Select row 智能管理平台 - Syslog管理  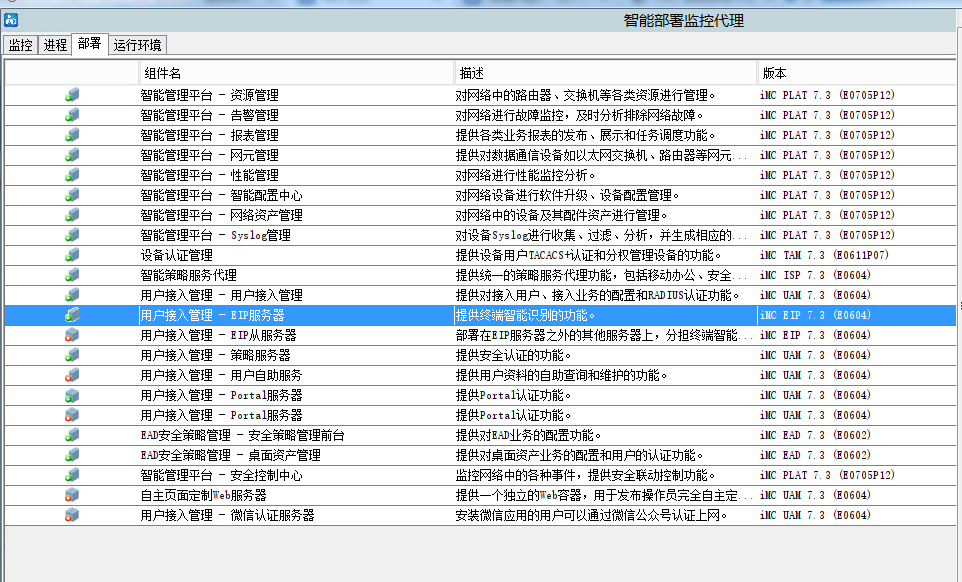(x=480, y=235)
